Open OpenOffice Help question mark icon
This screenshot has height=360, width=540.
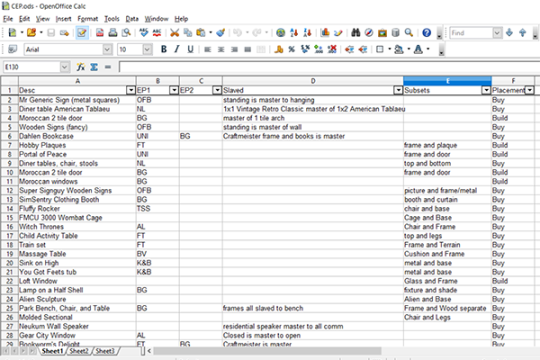[426, 33]
